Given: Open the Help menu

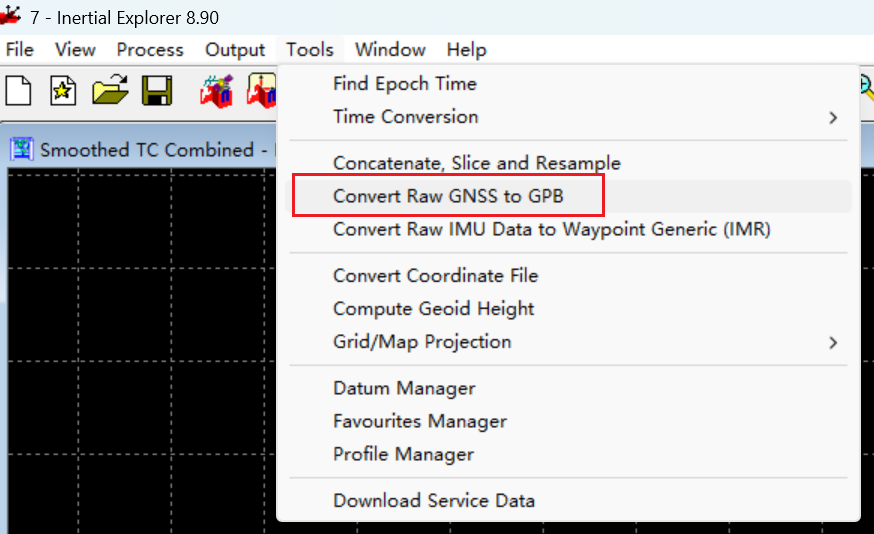Looking at the screenshot, I should (x=467, y=50).
